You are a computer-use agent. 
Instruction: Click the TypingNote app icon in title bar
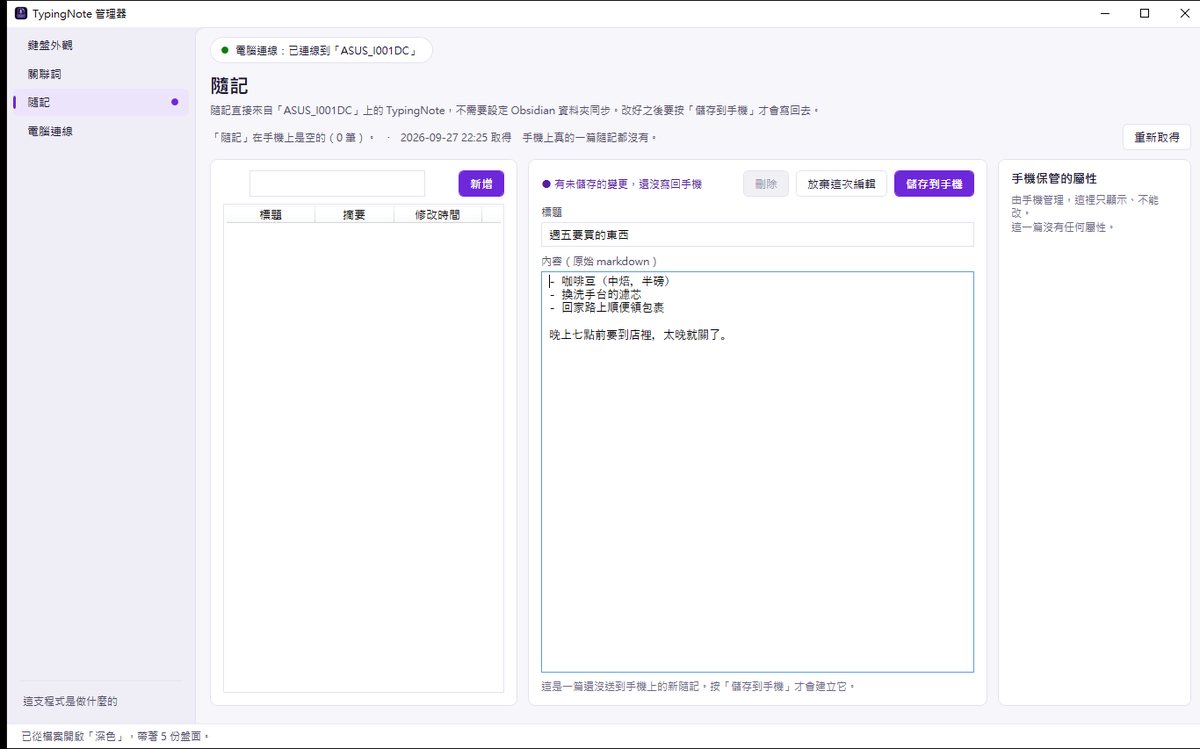(20, 14)
